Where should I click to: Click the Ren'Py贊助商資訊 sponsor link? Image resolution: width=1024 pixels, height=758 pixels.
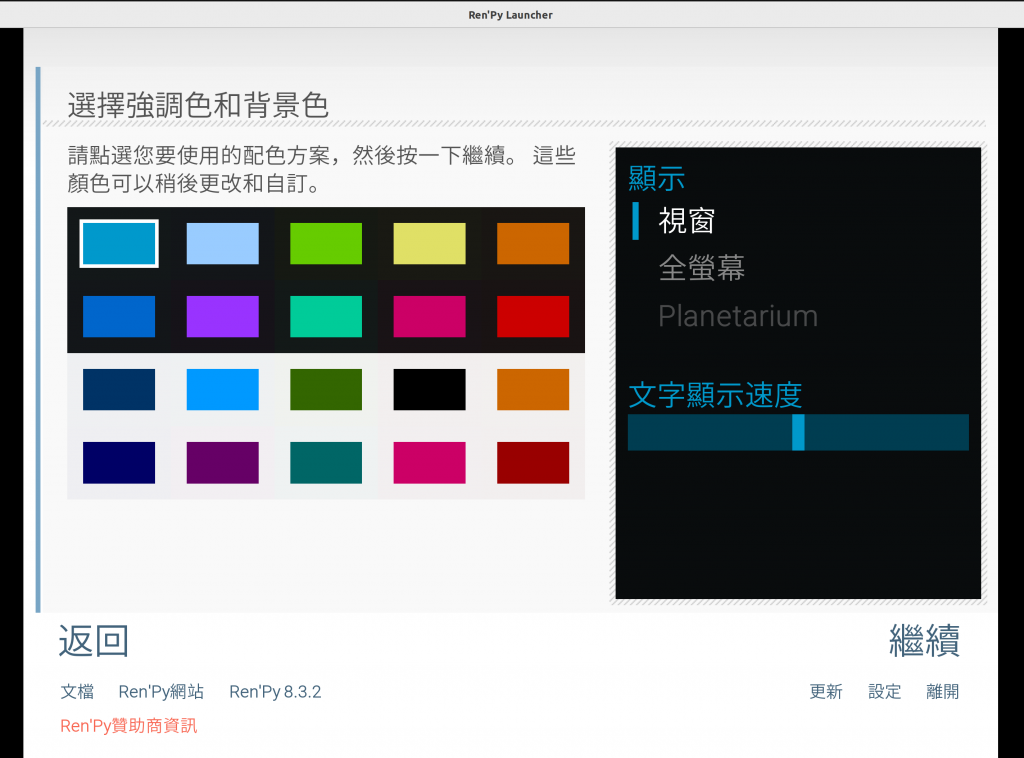pyautogui.click(x=129, y=725)
